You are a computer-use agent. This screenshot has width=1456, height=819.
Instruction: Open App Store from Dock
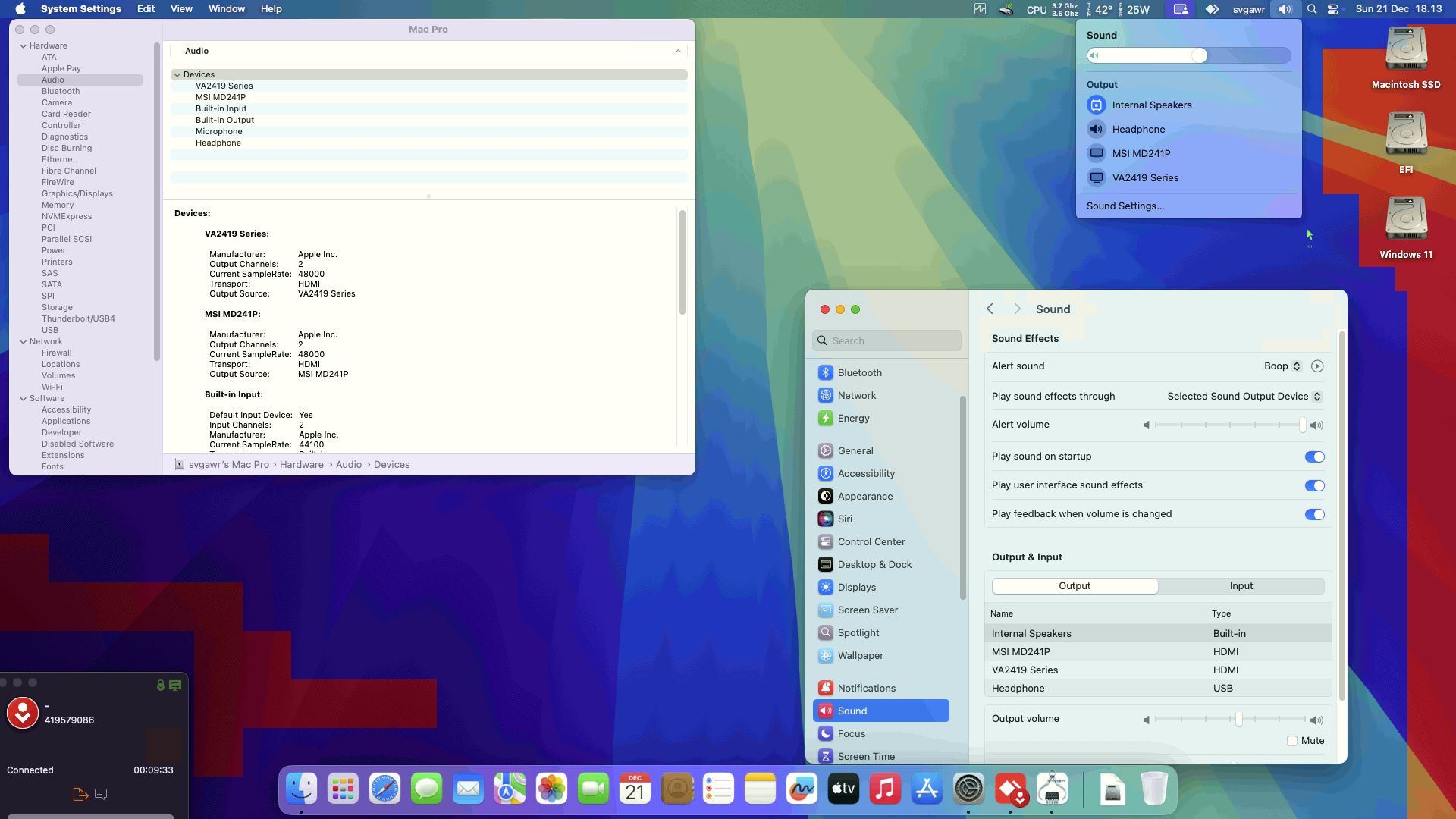click(x=927, y=789)
